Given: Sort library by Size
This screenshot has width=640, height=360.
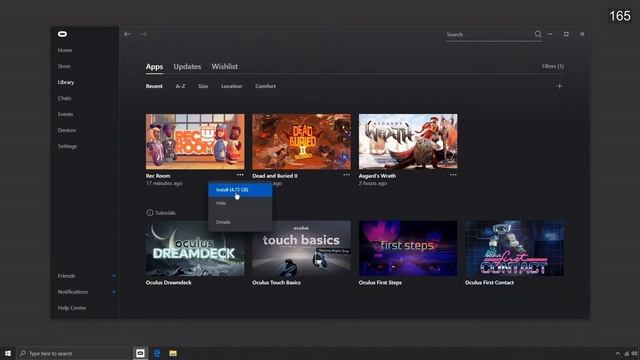Looking at the screenshot, I should (203, 86).
